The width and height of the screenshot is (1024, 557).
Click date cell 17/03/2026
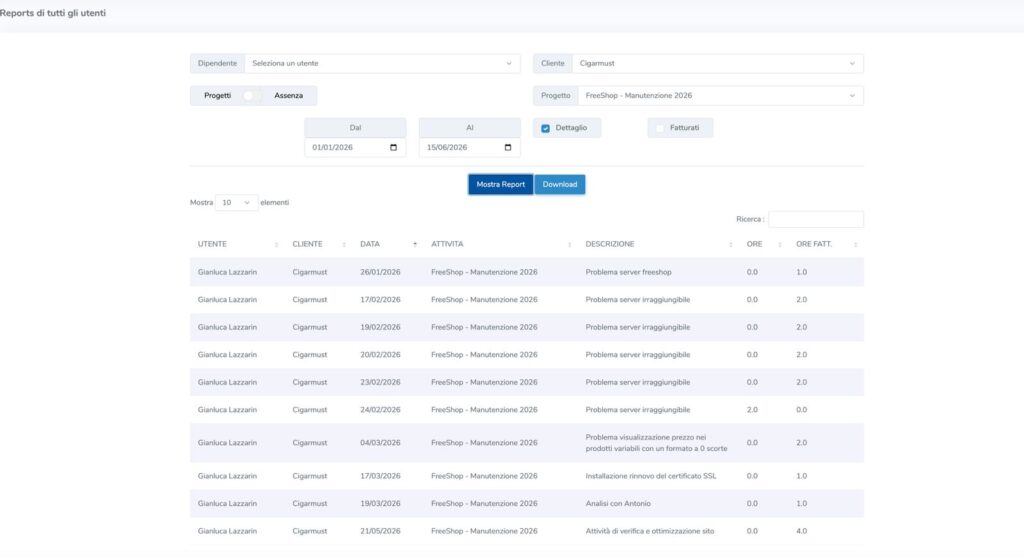(380, 476)
